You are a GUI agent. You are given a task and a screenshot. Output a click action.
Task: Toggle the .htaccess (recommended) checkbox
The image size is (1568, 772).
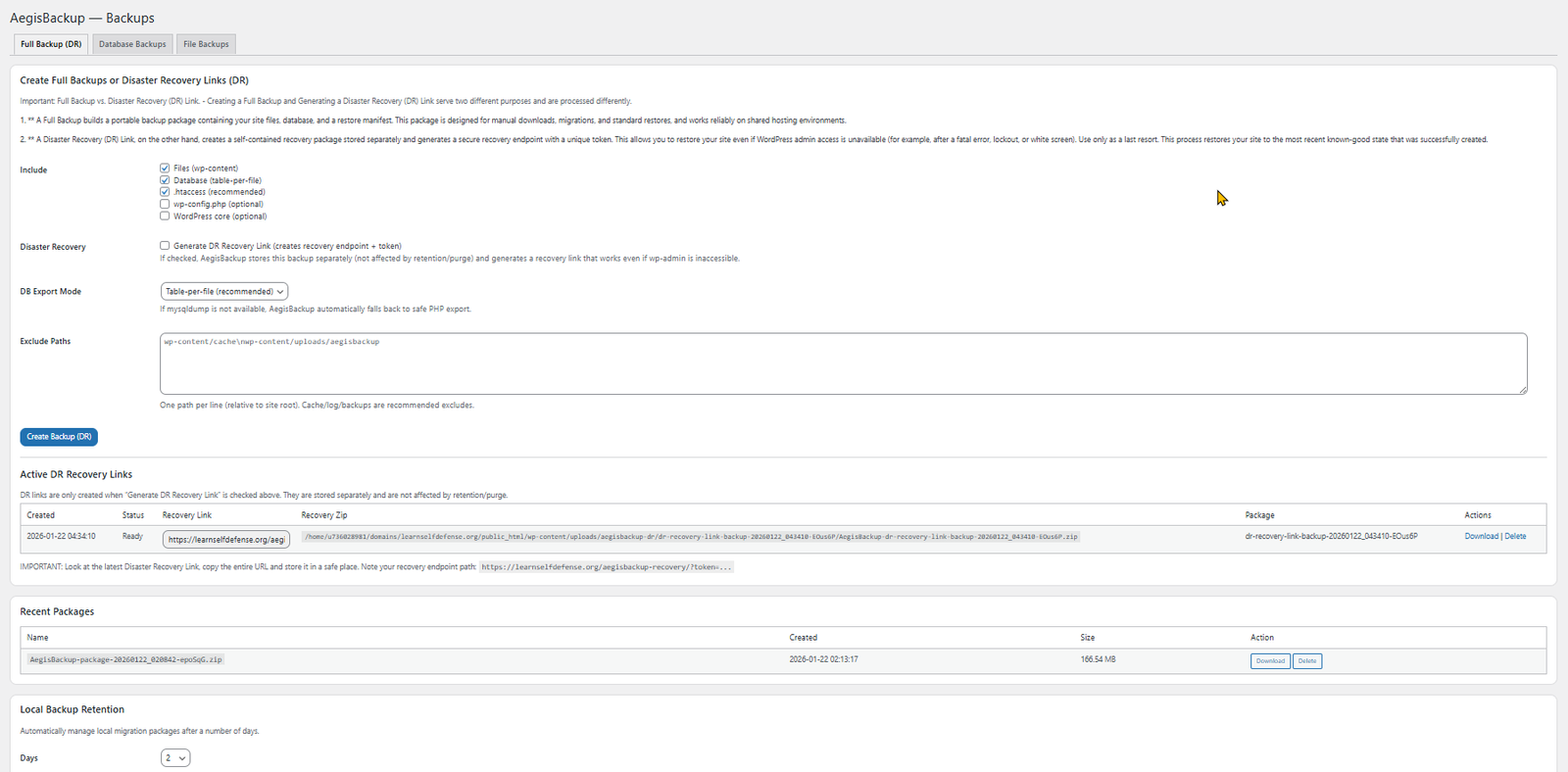click(165, 192)
